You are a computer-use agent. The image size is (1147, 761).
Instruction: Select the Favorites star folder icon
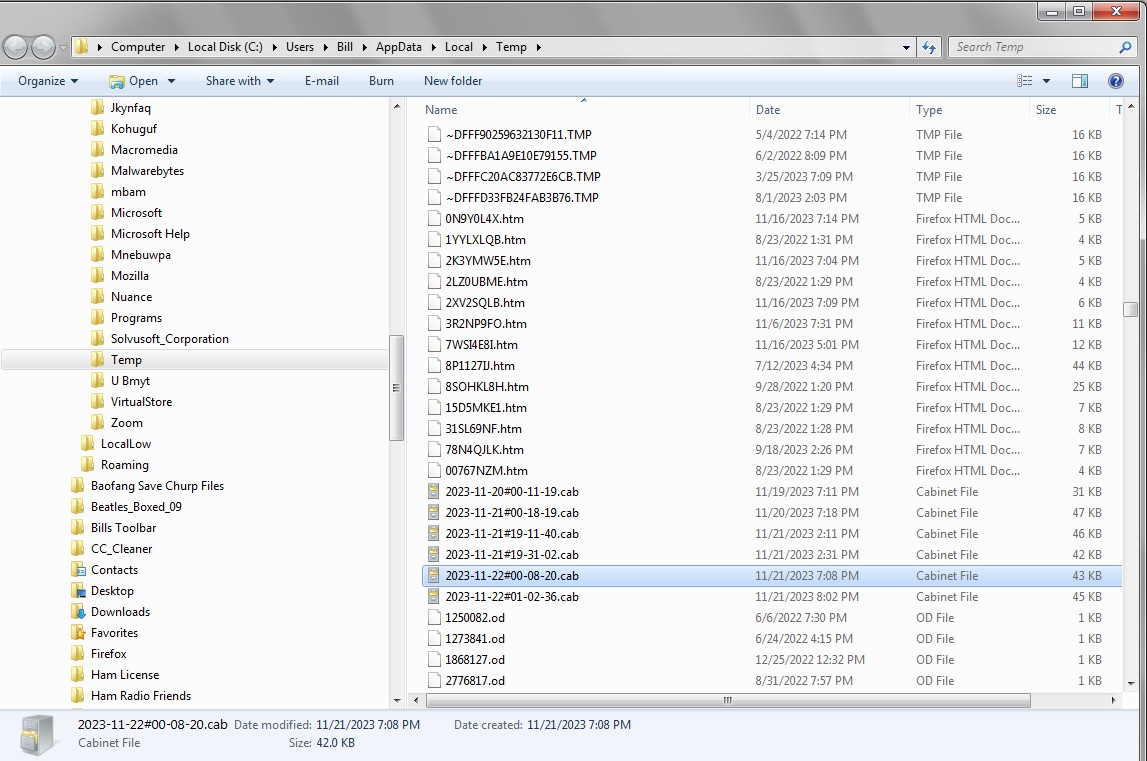click(79, 633)
